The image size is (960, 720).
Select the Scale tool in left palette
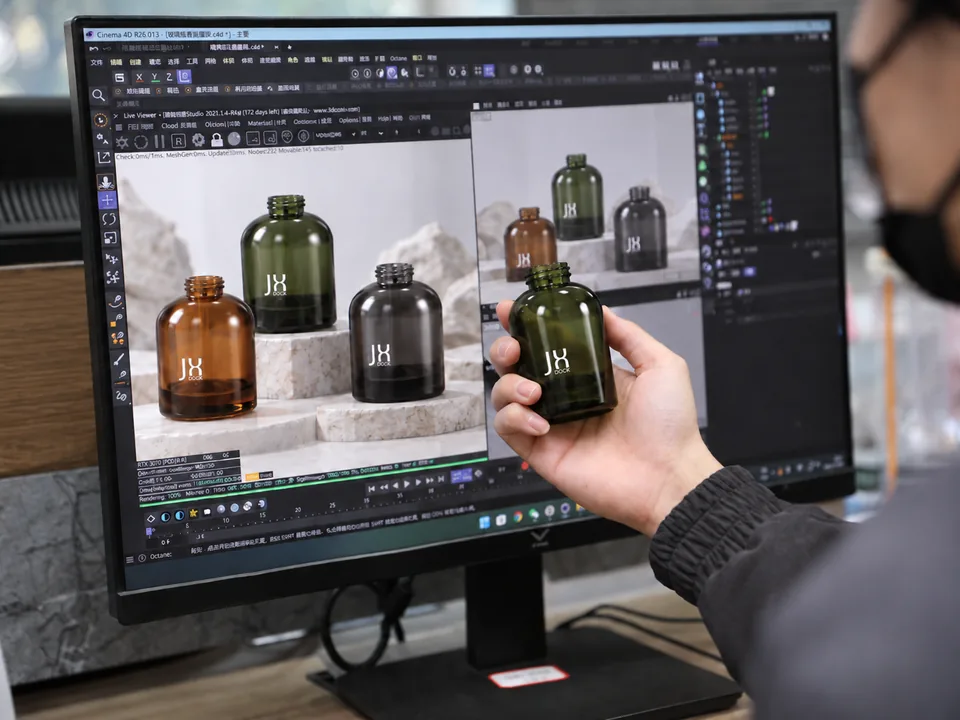pos(110,238)
